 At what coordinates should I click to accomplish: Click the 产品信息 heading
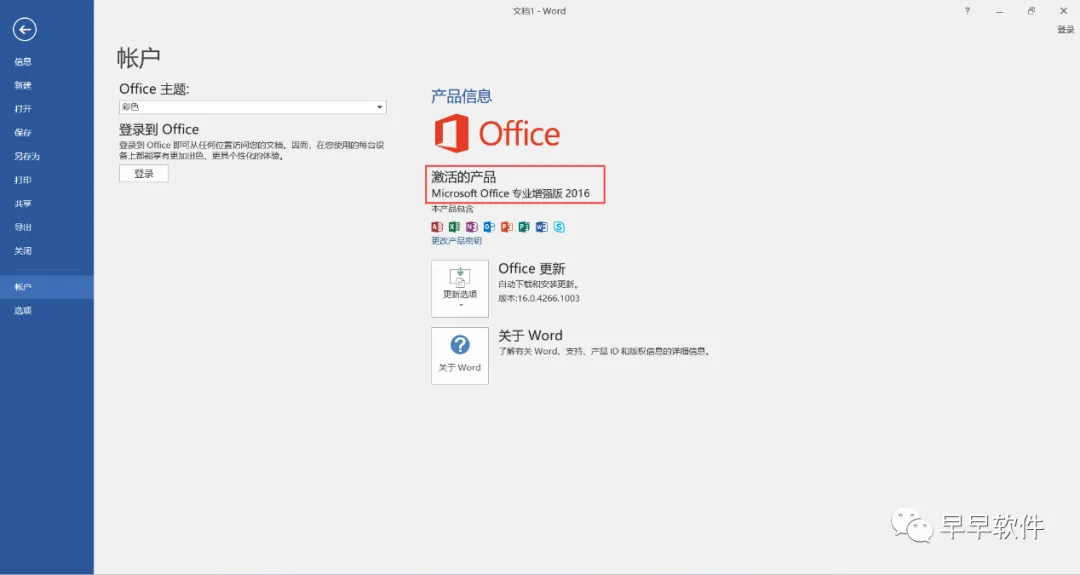tap(461, 96)
